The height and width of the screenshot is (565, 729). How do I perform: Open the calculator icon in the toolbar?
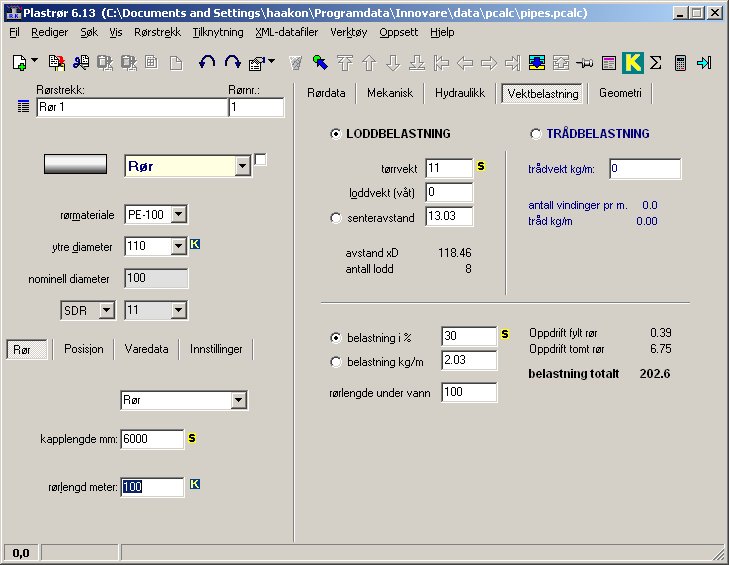(681, 63)
